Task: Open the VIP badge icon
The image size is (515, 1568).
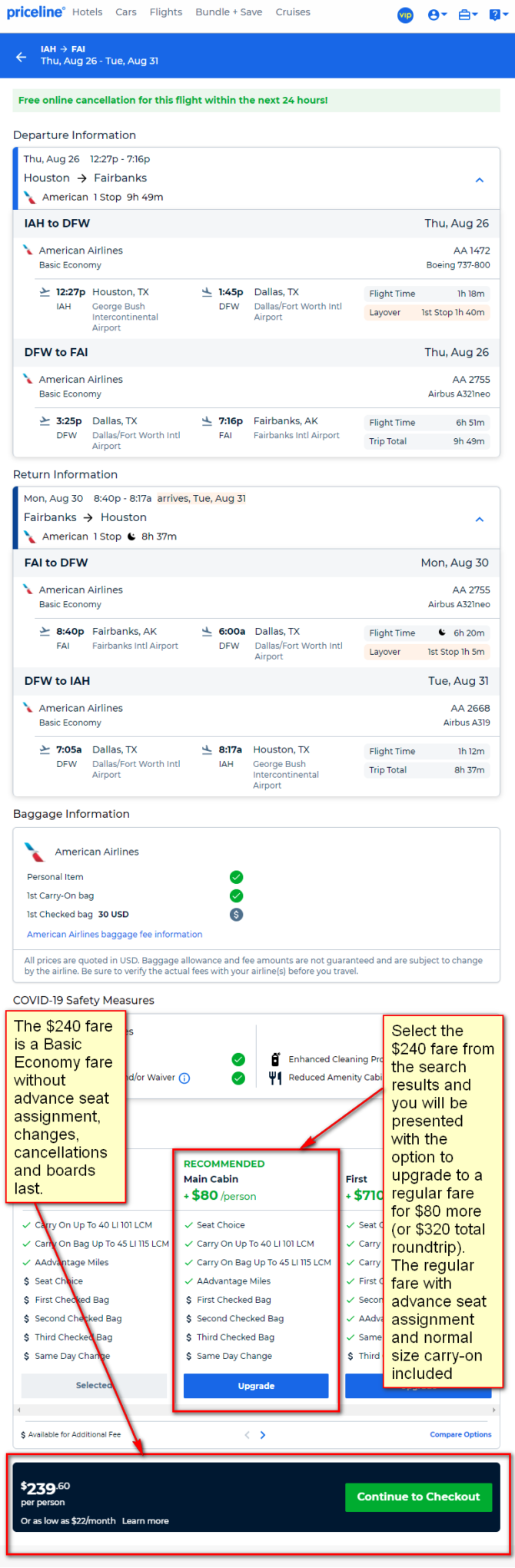Action: tap(405, 14)
